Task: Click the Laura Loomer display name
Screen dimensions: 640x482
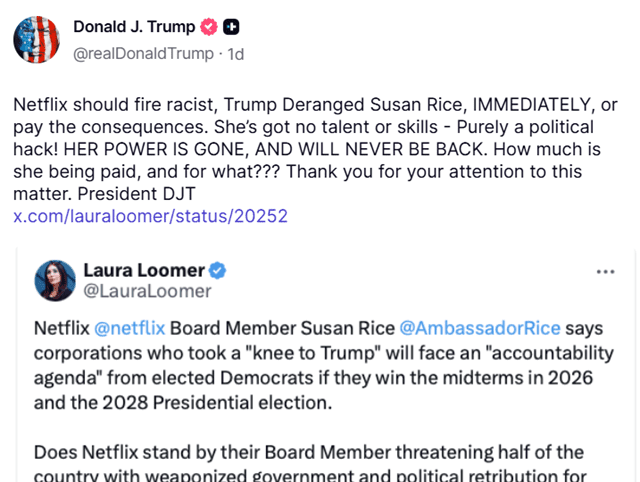Action: [x=144, y=270]
